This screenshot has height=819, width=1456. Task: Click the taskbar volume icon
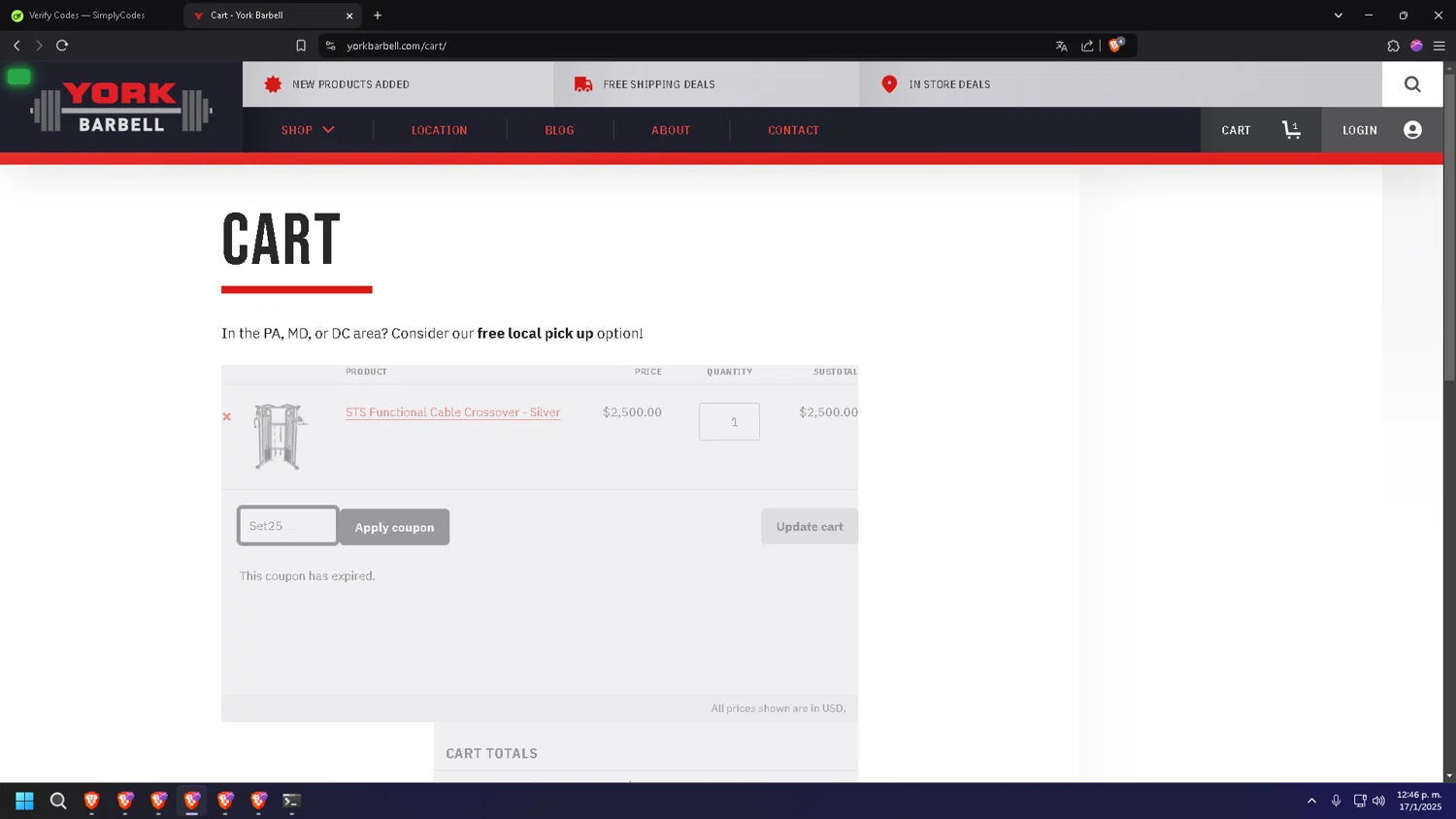[x=1378, y=801]
